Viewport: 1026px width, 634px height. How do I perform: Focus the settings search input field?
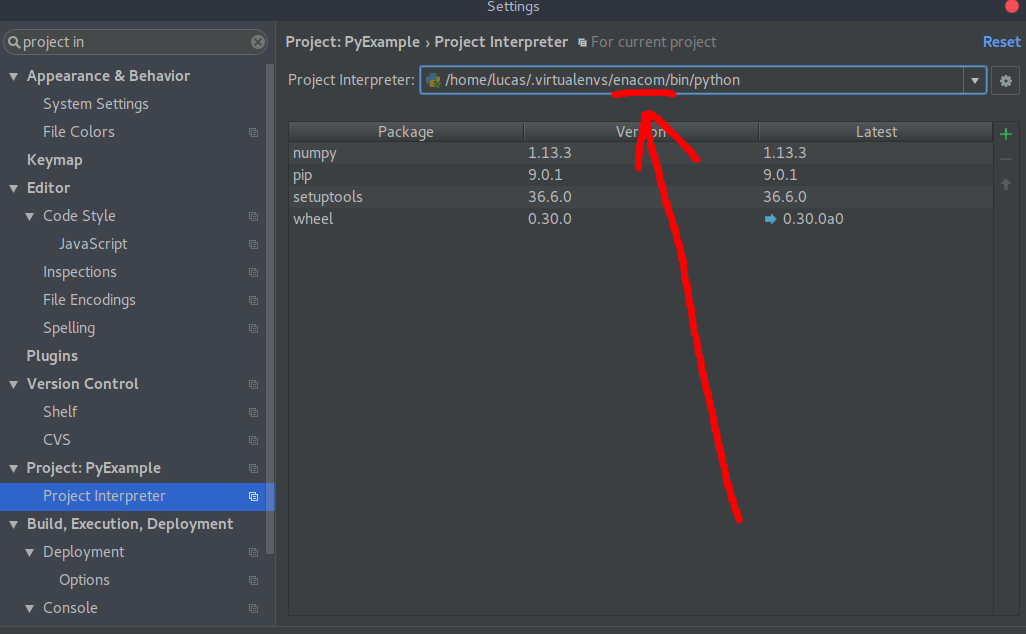(135, 42)
